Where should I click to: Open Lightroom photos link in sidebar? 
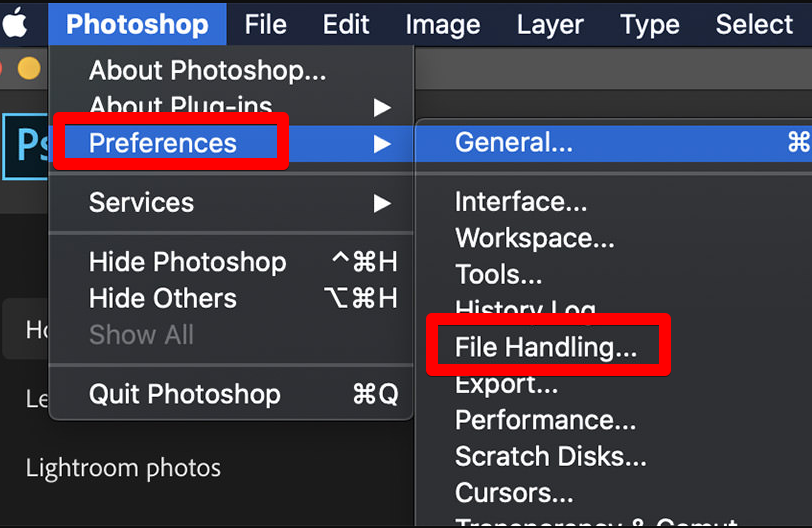(x=123, y=467)
